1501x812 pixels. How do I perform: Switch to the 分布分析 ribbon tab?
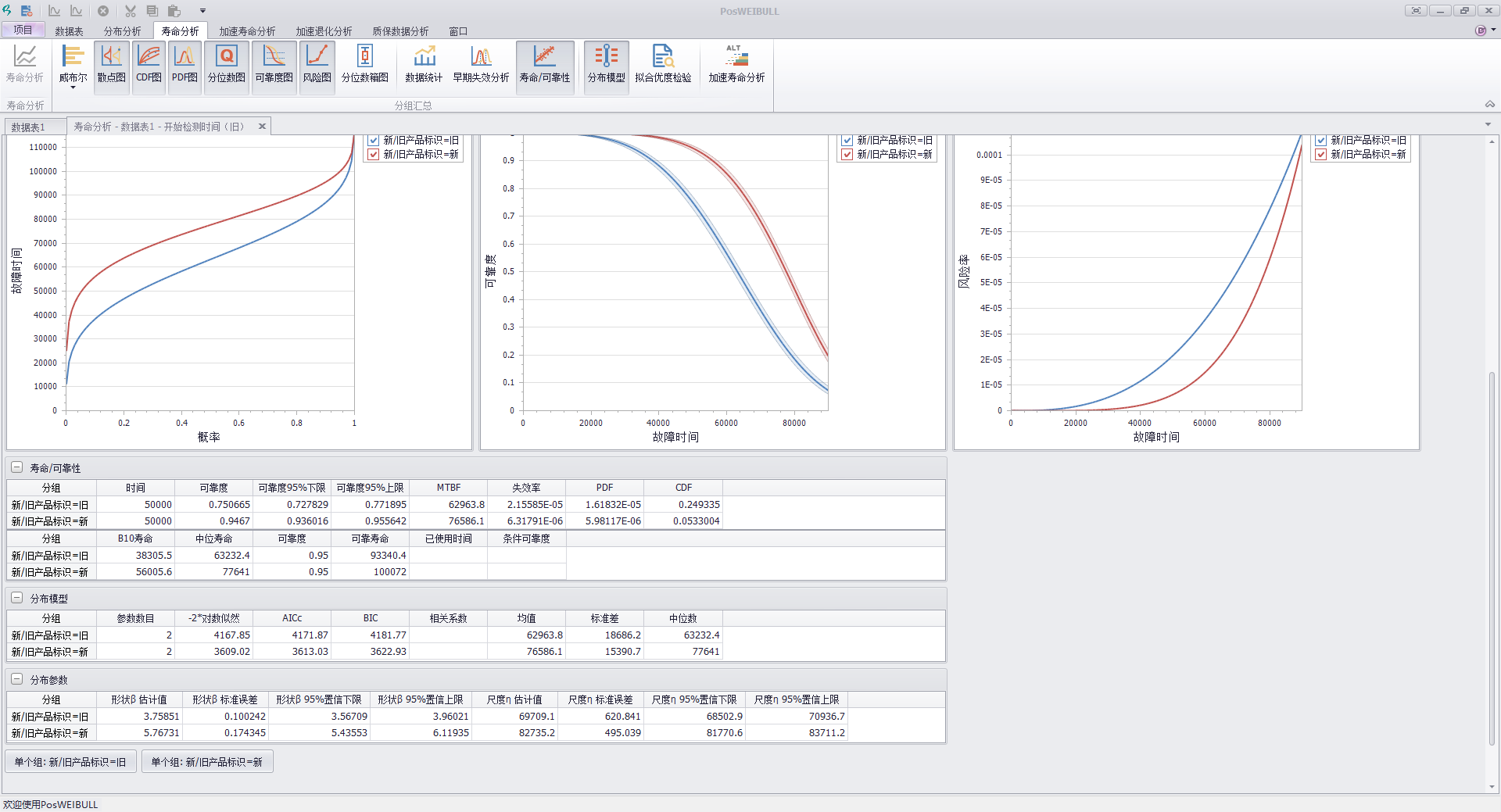[x=123, y=31]
